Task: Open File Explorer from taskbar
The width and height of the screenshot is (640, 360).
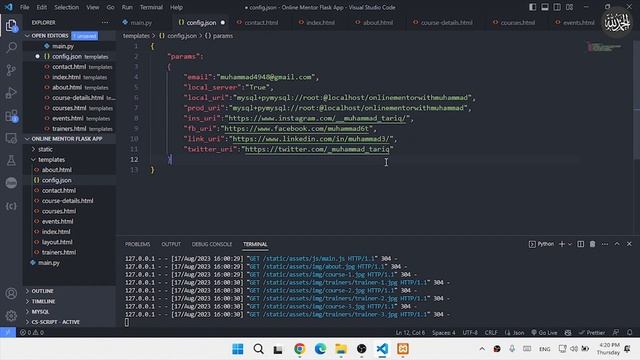Action: tap(341, 349)
